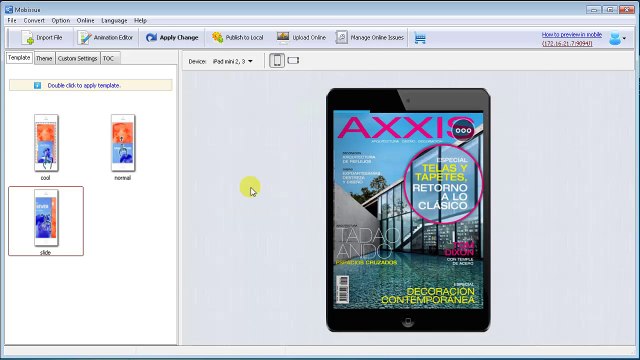Click the Mobissue app icon in title bar
The image size is (640, 360).
9,9
